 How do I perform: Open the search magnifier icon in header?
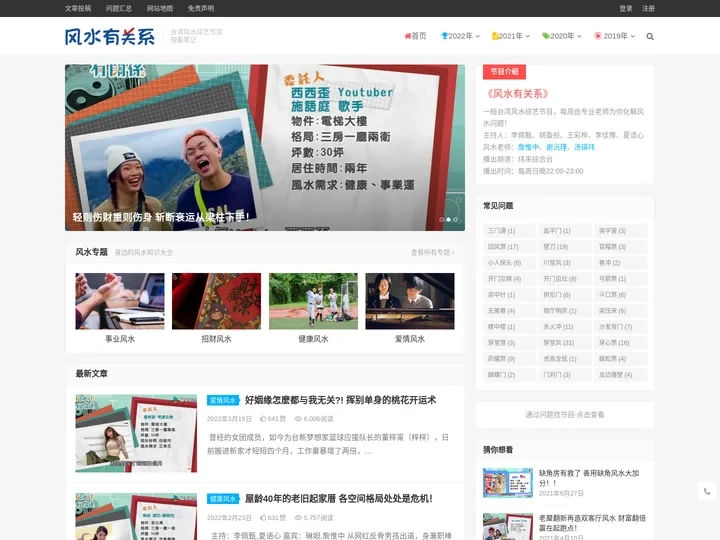[650, 36]
